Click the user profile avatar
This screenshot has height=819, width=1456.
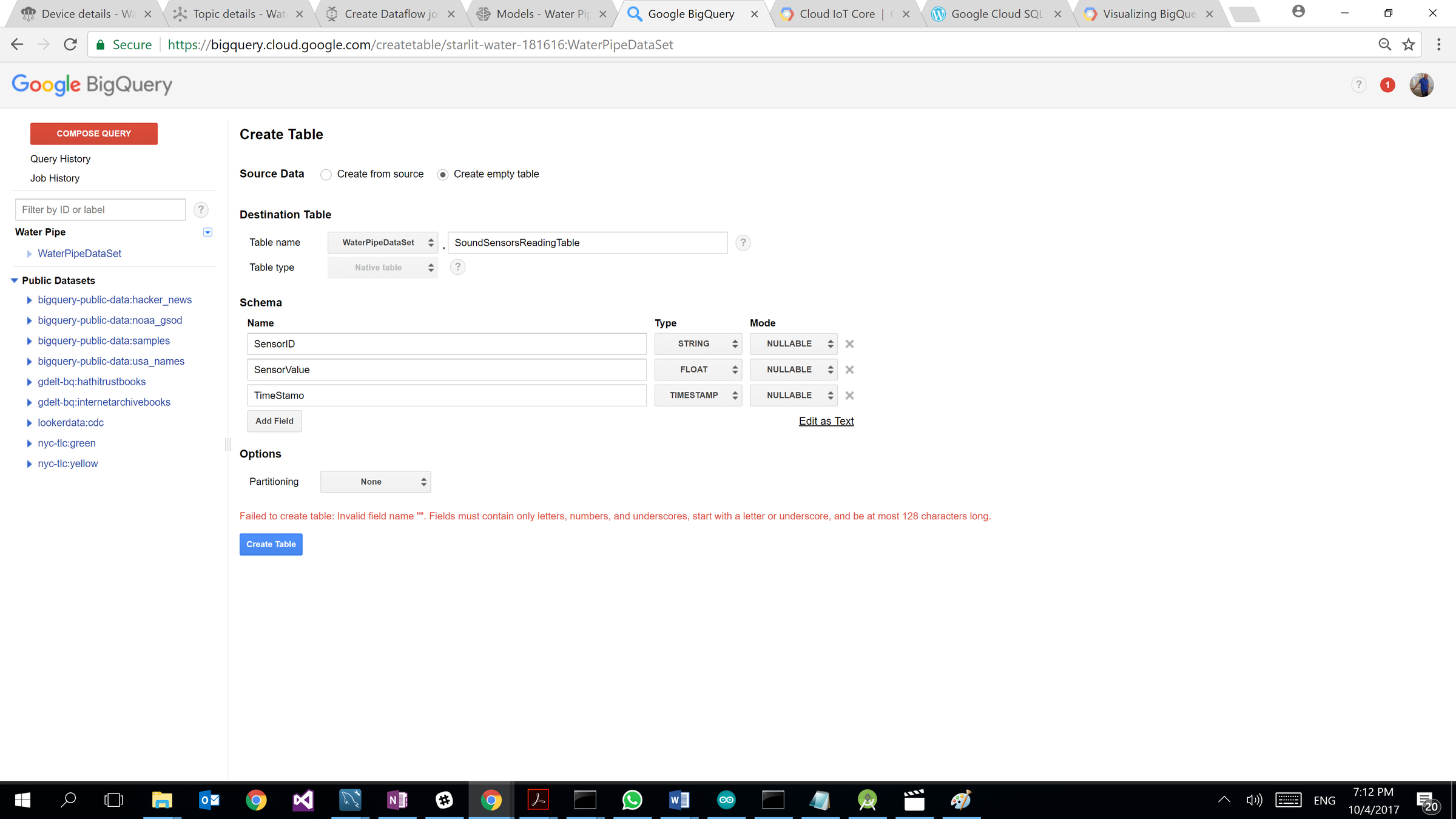(1421, 85)
